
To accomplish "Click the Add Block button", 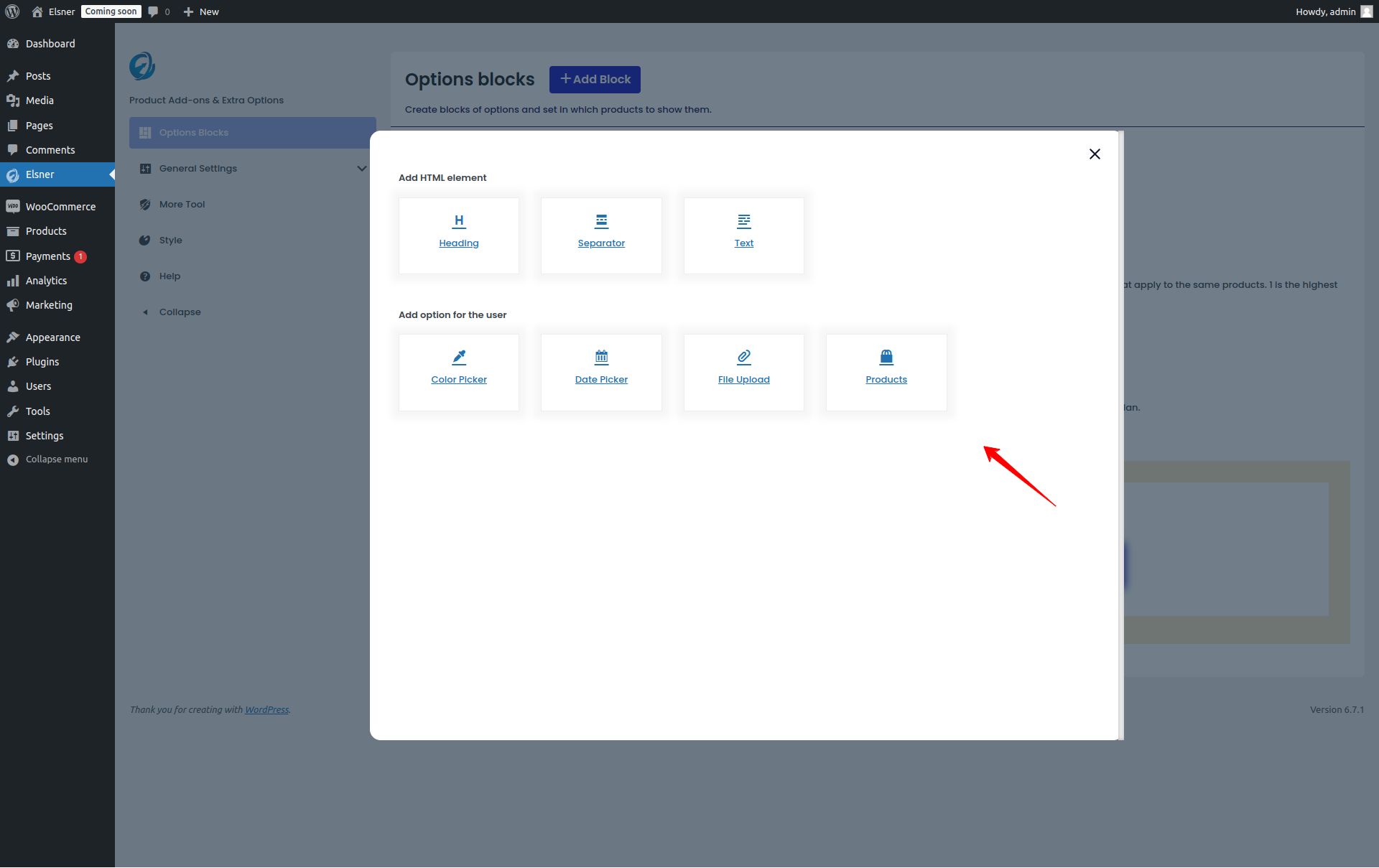I will point(595,80).
